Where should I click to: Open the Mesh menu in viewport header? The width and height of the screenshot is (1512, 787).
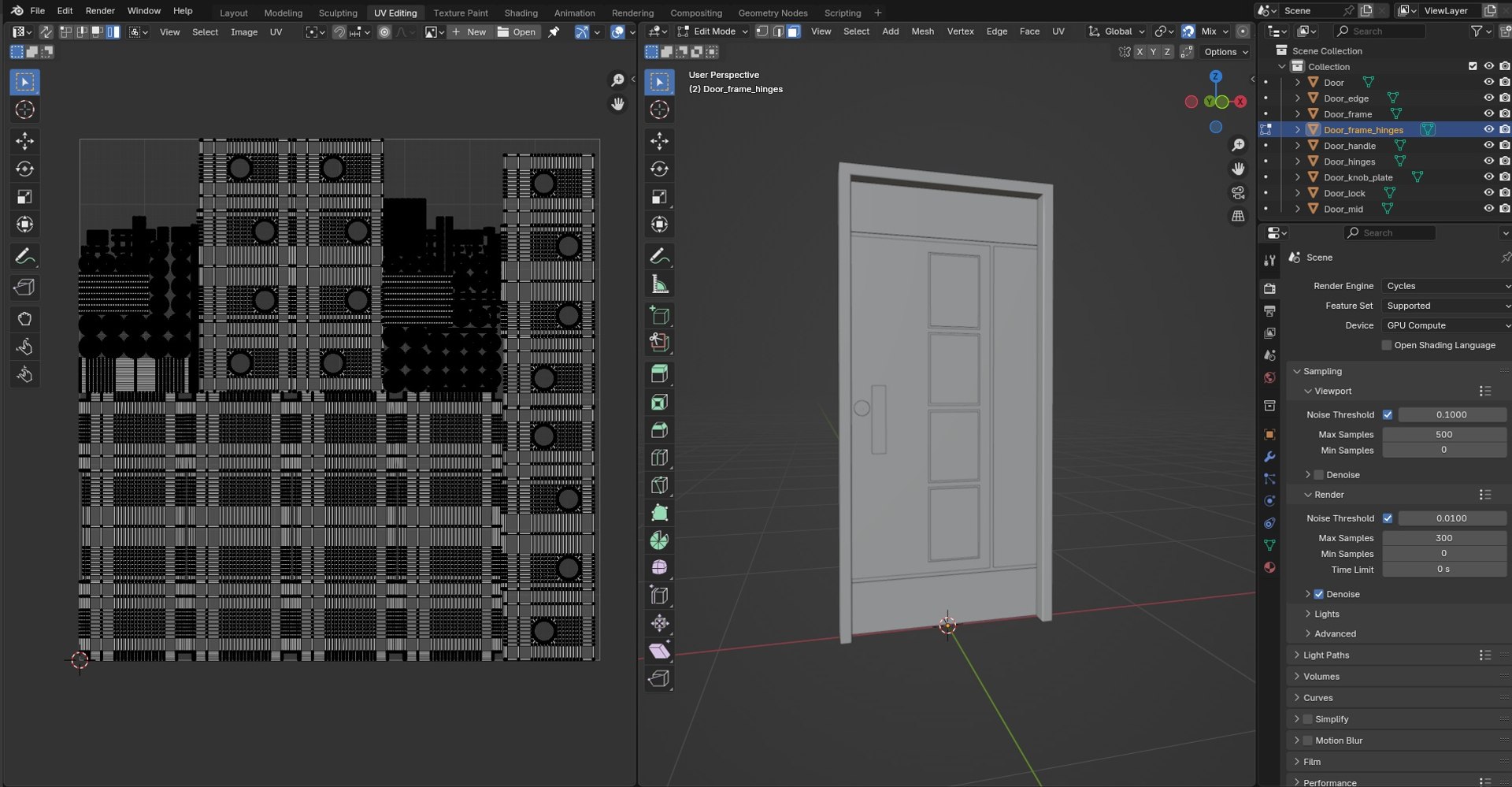922,32
